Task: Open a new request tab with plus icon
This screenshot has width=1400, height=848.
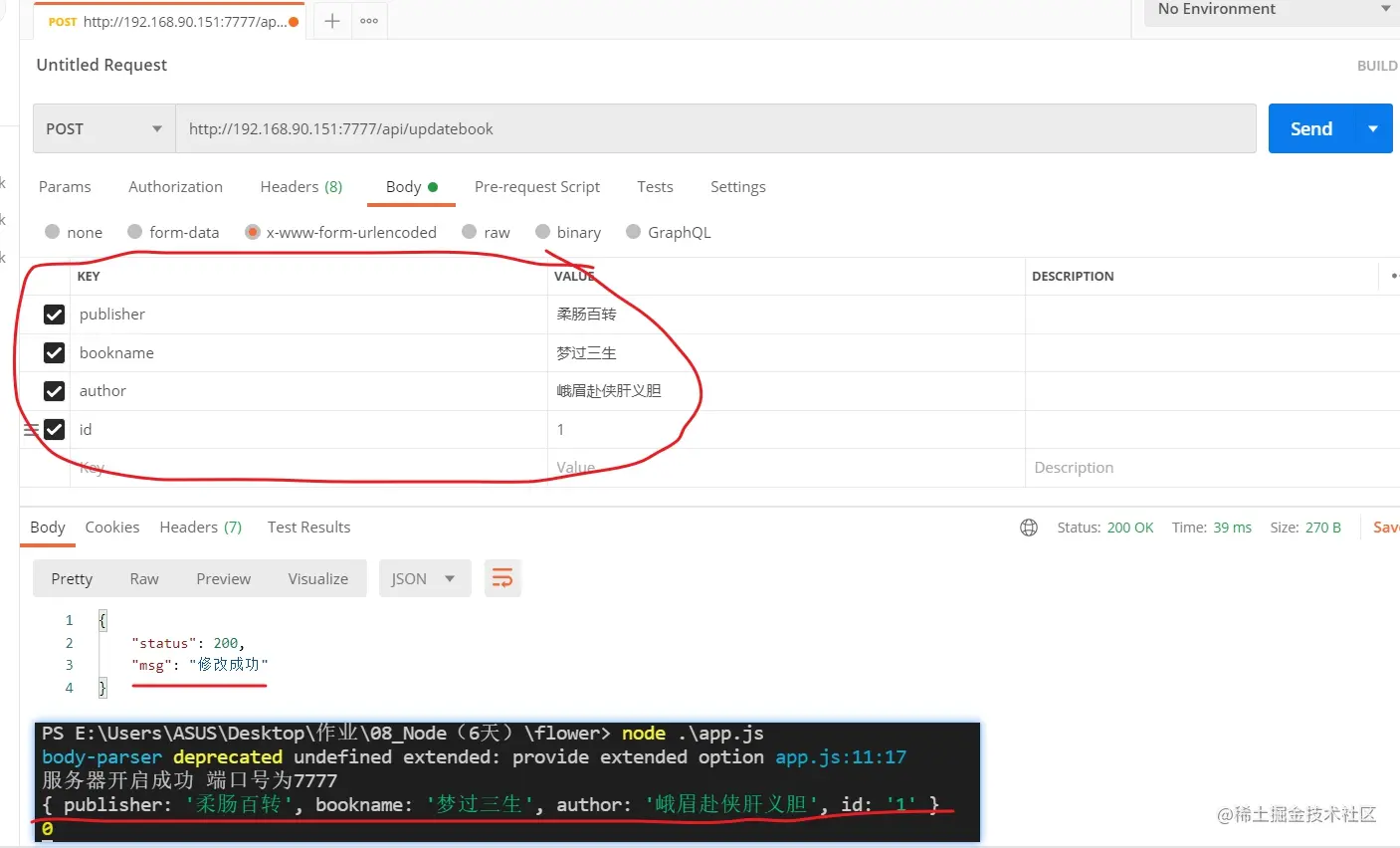Action: (x=332, y=21)
